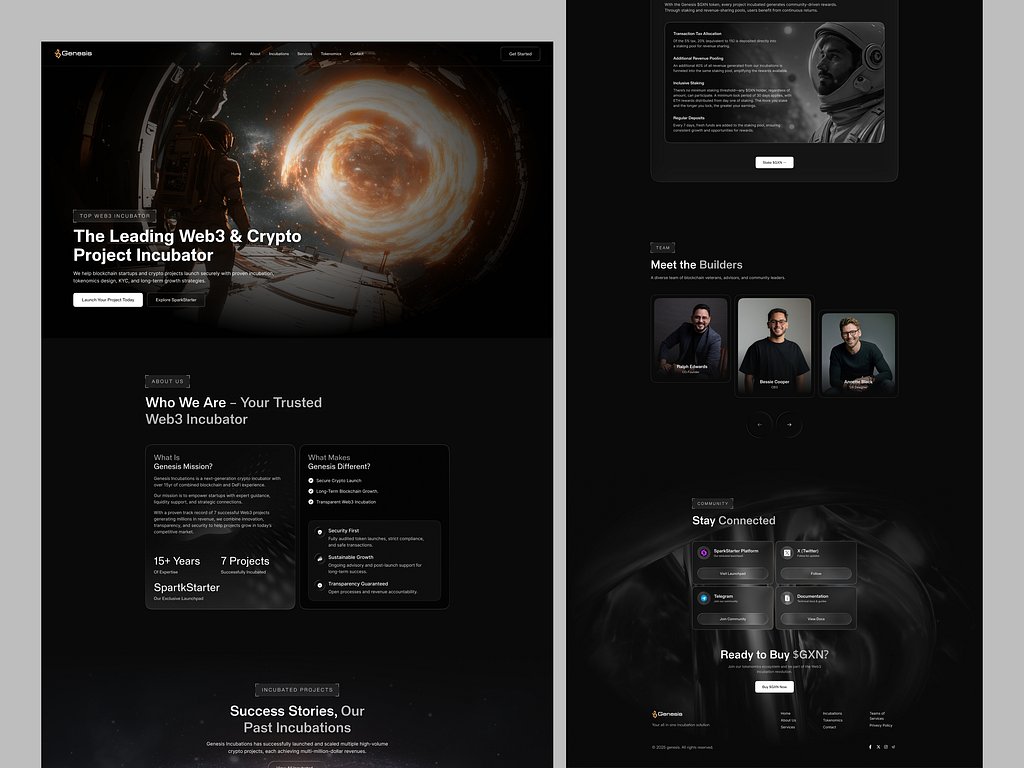Open the footer Terms of Services link
This screenshot has height=768, width=1024.
coord(877,716)
